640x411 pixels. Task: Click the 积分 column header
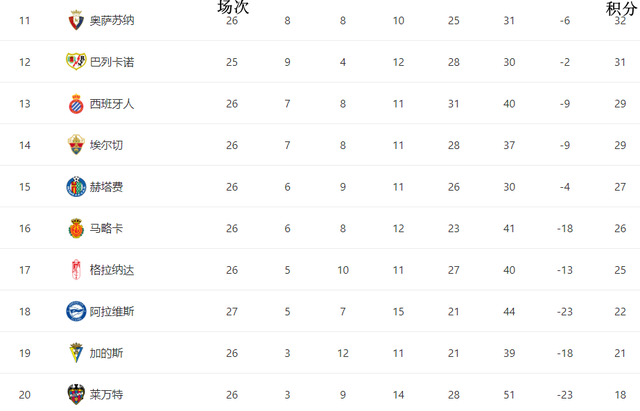pyautogui.click(x=622, y=9)
